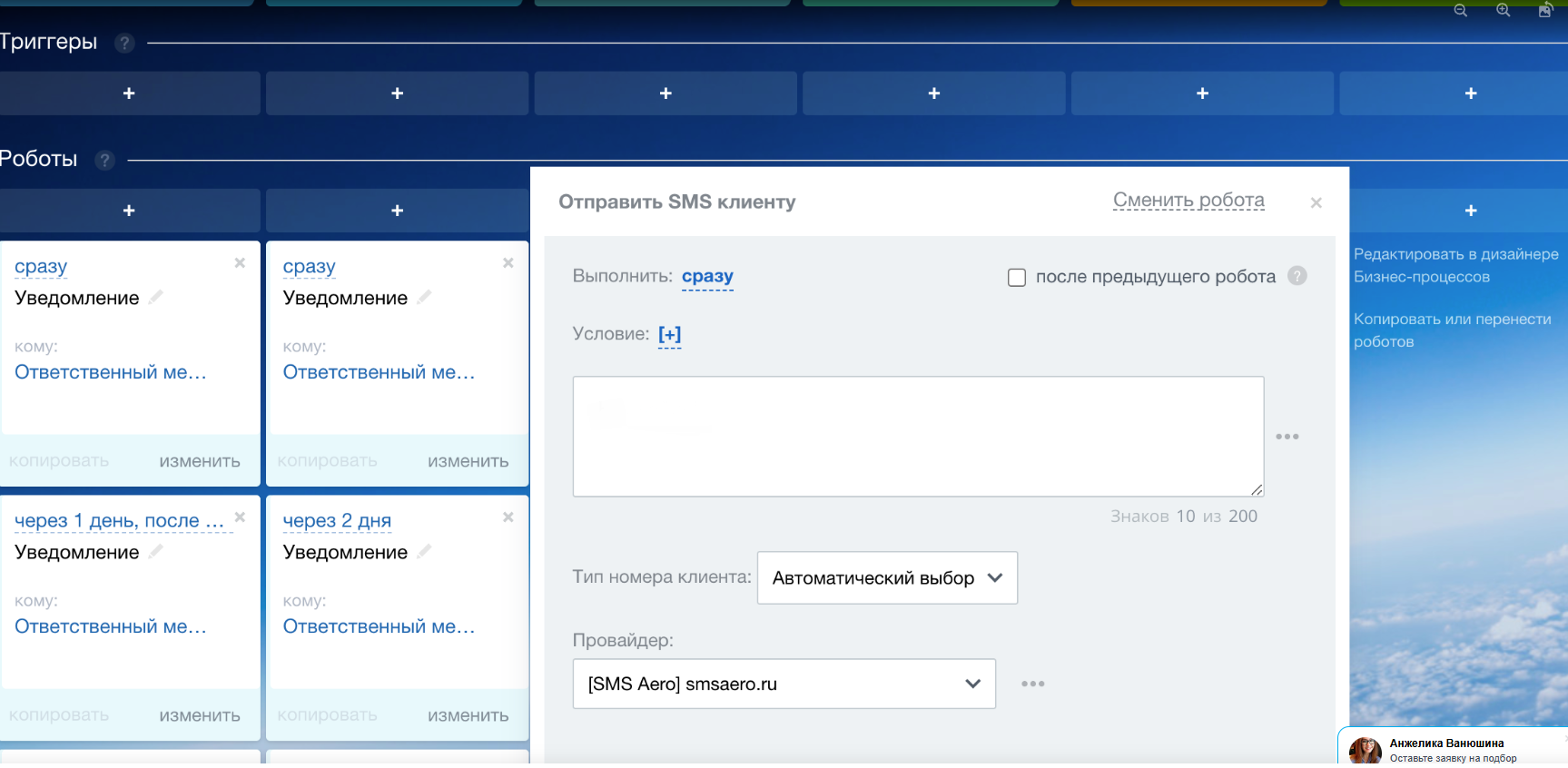Click копировать on the 'через 2 дня' robot
Screen dimensions: 1568x768
coord(327,715)
